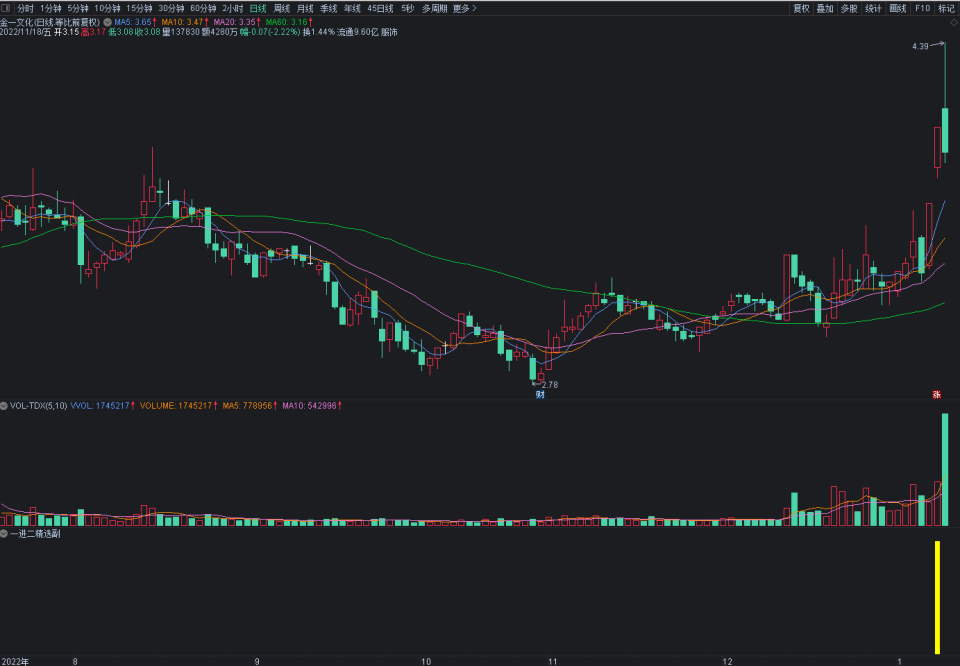Click the 叠加 overlay button

coord(825,9)
